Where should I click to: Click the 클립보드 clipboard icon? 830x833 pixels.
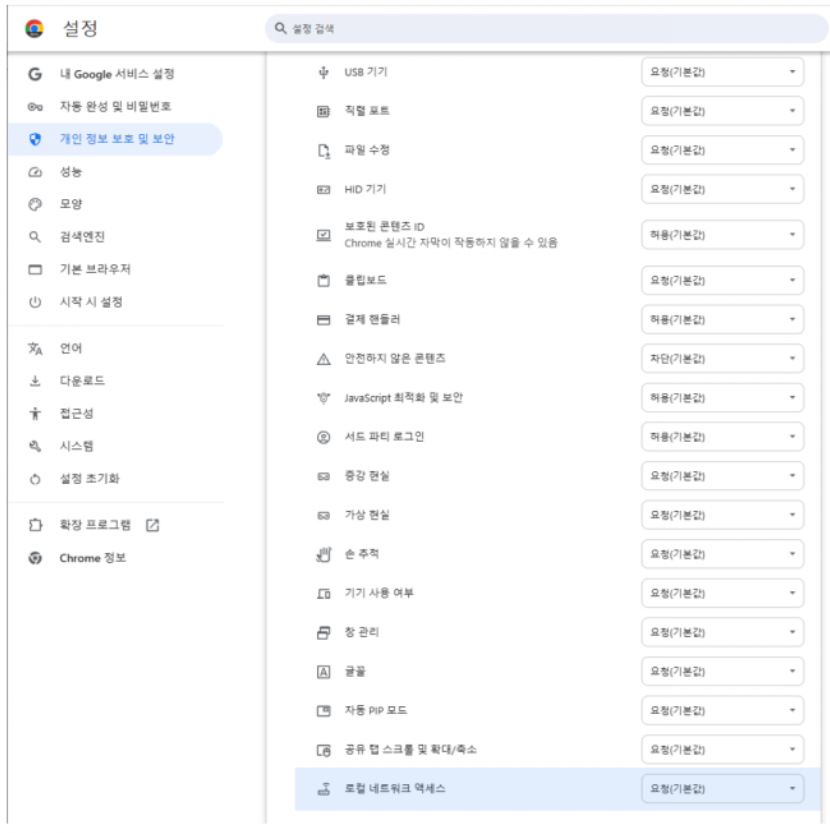(323, 281)
